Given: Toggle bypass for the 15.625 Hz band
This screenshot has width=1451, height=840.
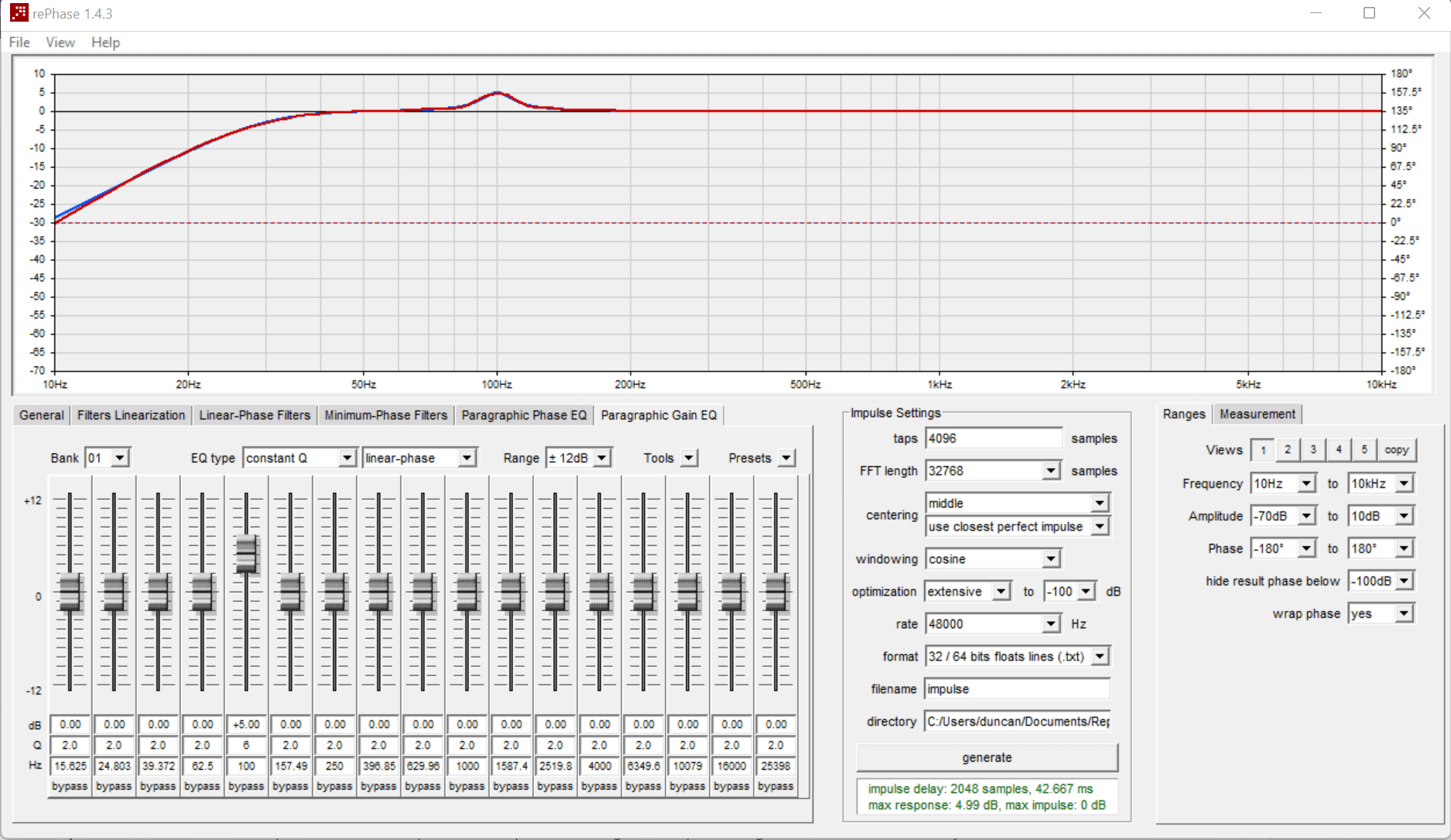Looking at the screenshot, I should [x=70, y=786].
